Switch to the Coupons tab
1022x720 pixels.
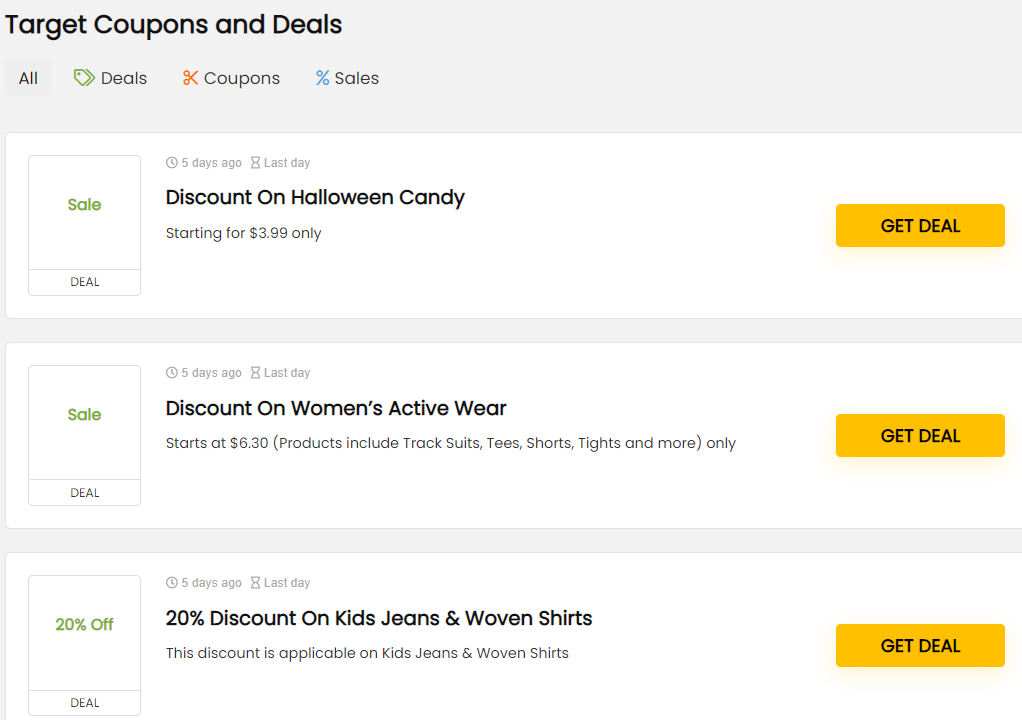(x=231, y=78)
